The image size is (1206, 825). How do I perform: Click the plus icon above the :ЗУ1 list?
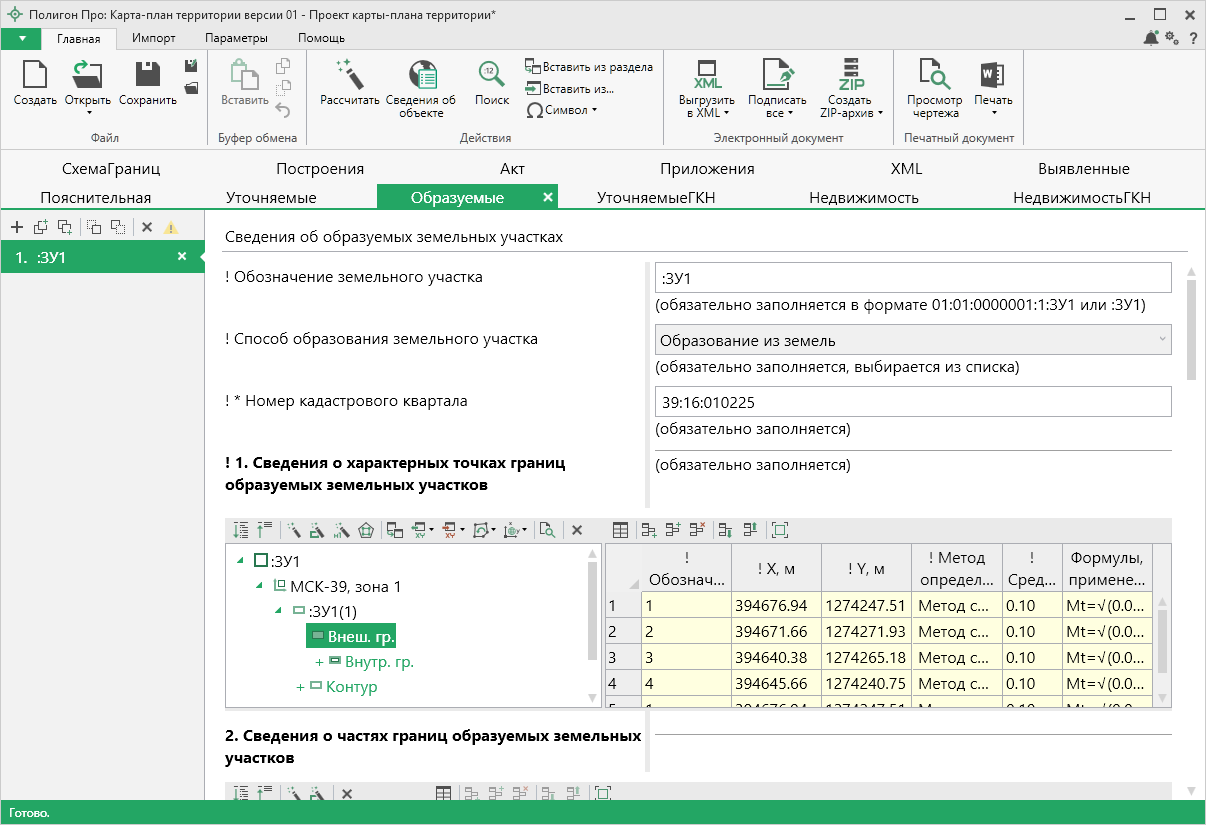17,227
